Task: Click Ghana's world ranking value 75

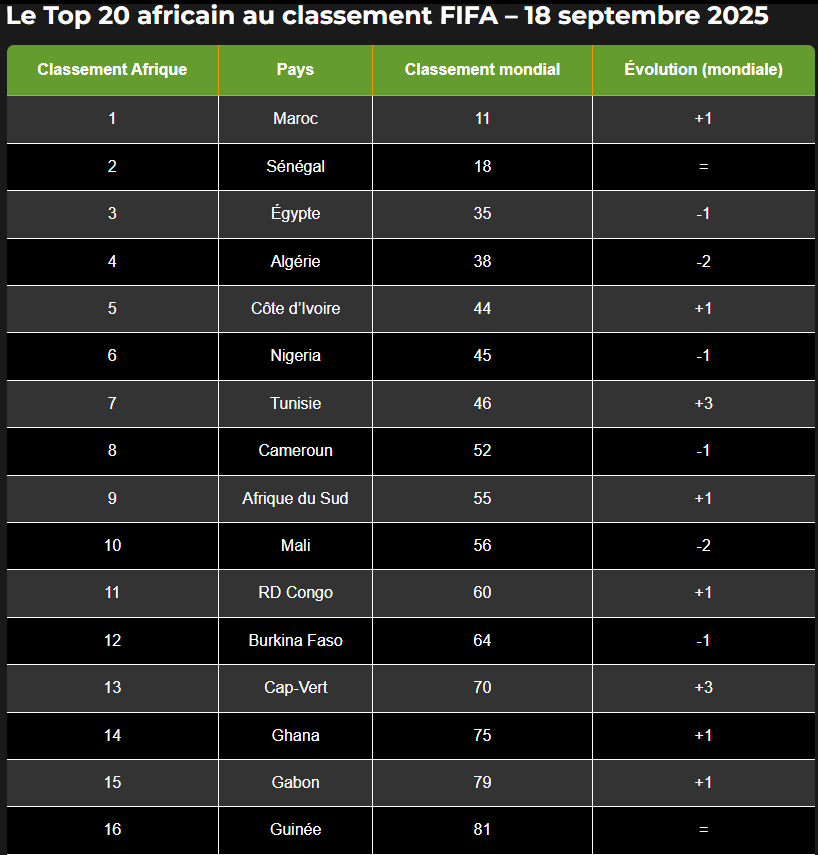Action: click(x=482, y=736)
